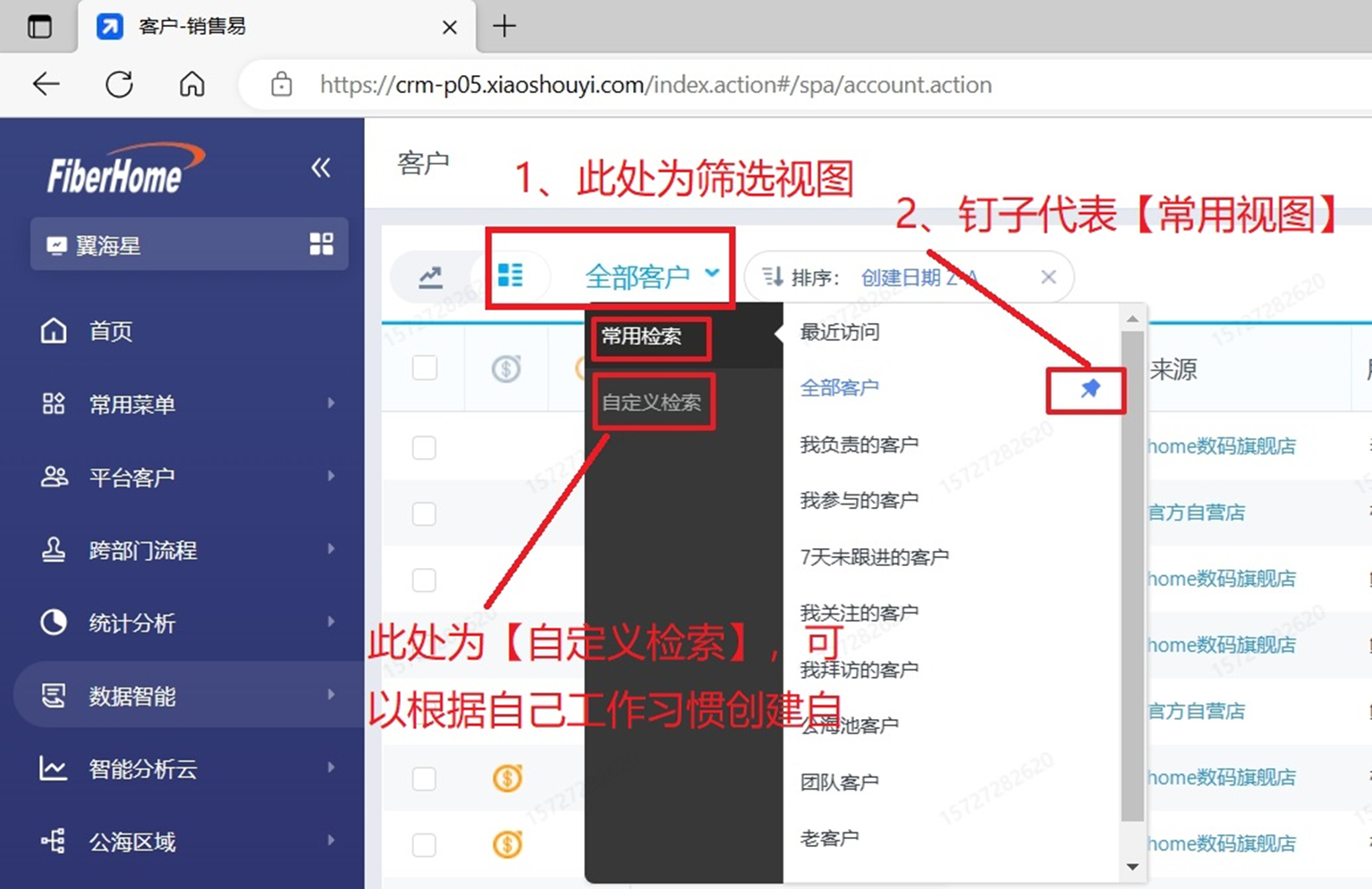
Task: Choose 老客户 view
Action: tap(829, 839)
